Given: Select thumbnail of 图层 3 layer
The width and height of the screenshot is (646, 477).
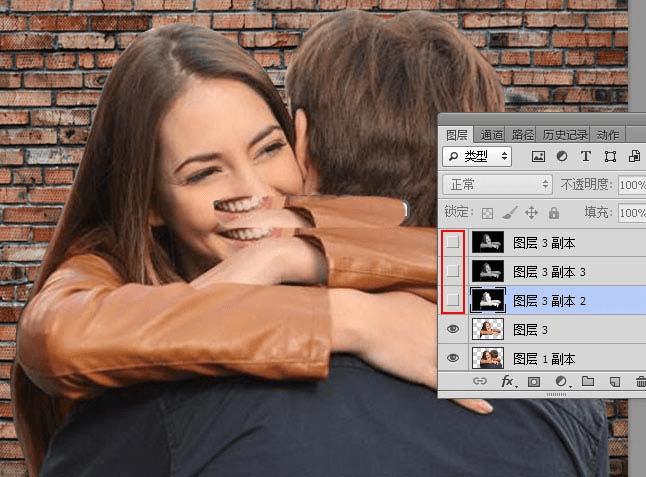Looking at the screenshot, I should coord(487,329).
